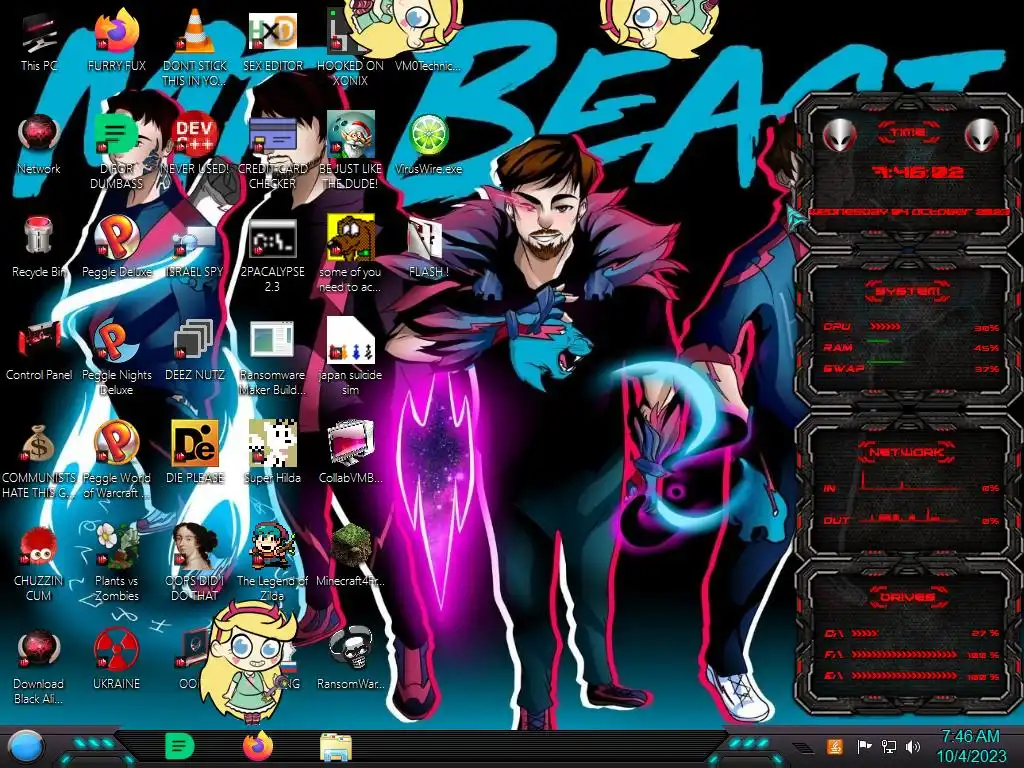The width and height of the screenshot is (1024, 768).
Task: Click the right alien head on TIME widget
Action: [x=981, y=136]
